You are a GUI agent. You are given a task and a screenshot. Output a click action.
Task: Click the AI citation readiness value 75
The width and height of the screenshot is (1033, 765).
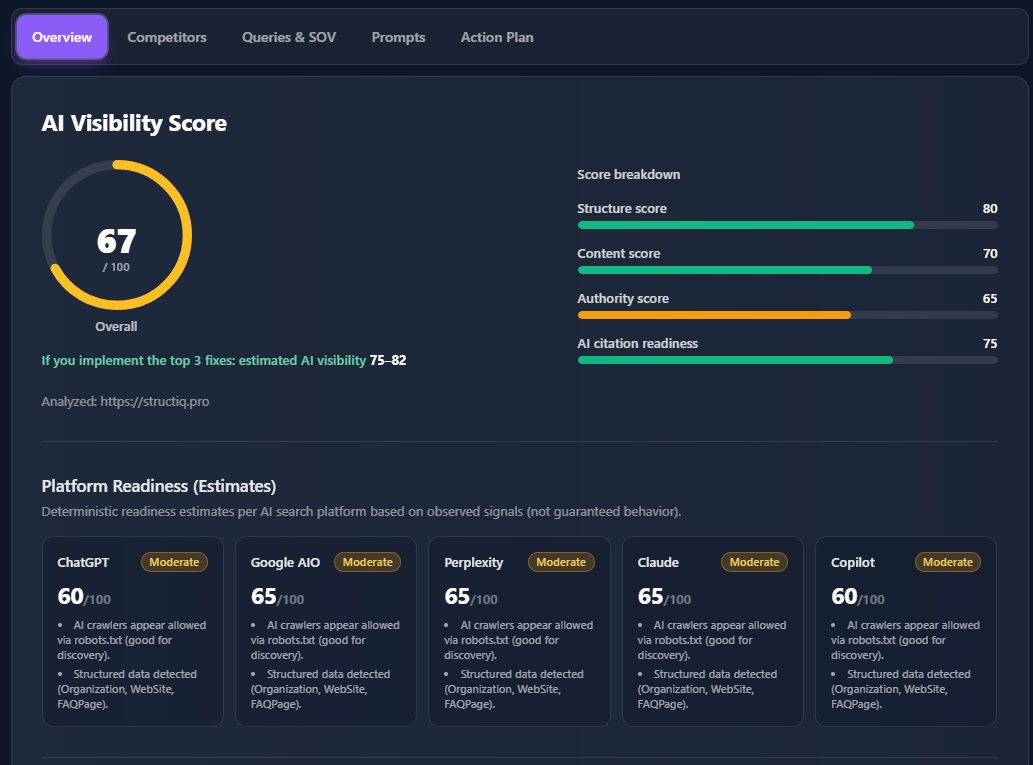pos(990,343)
